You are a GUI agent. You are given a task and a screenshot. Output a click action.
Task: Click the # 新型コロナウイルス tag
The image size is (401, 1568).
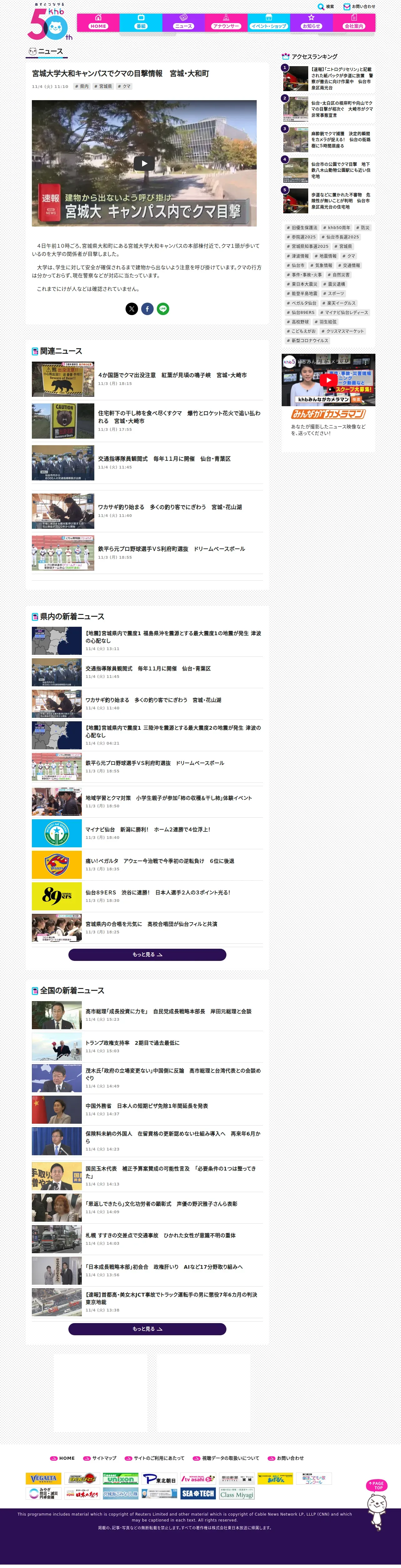point(308,341)
